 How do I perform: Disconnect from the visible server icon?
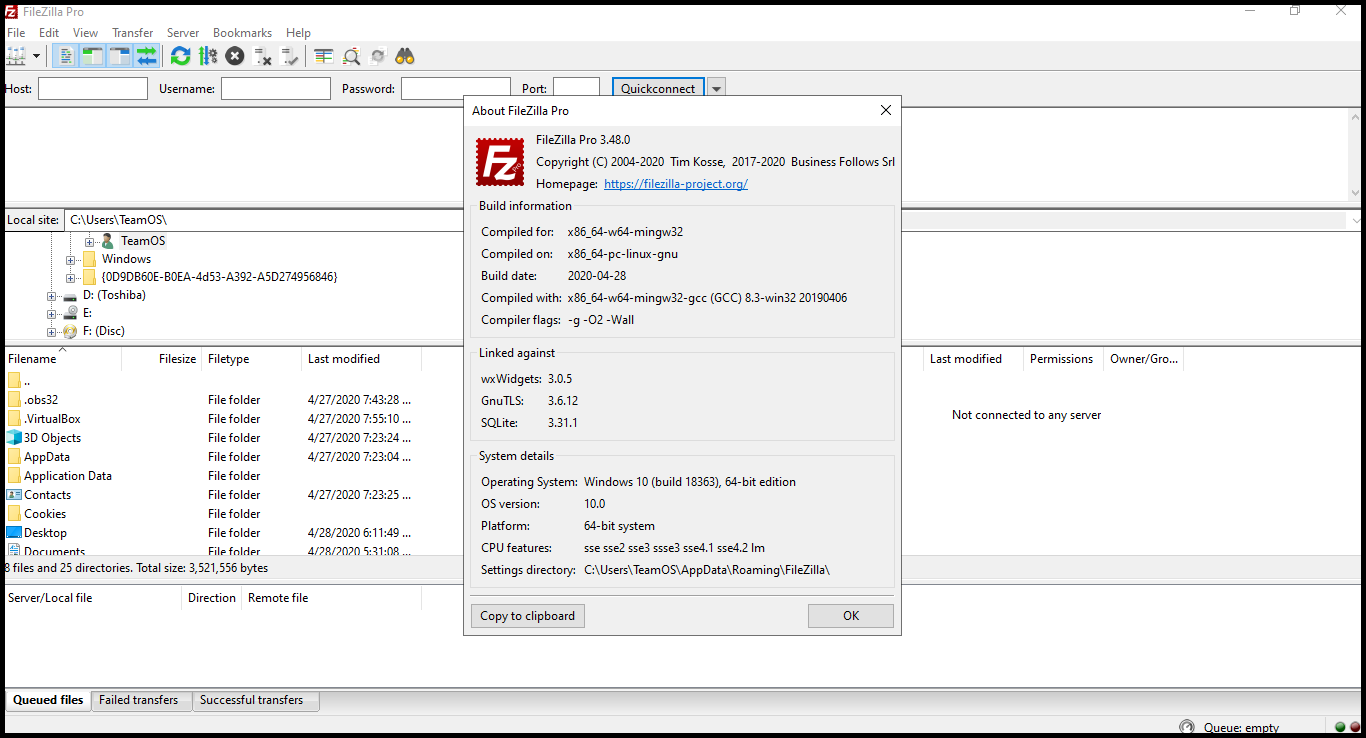click(263, 56)
